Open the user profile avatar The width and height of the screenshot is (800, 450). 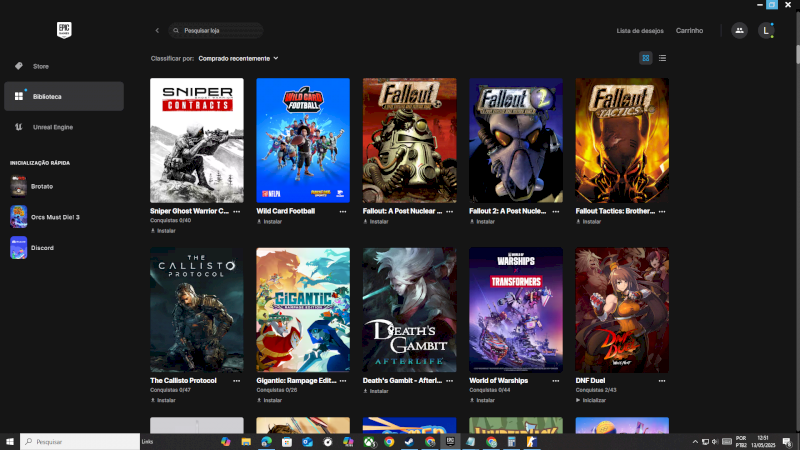[766, 31]
